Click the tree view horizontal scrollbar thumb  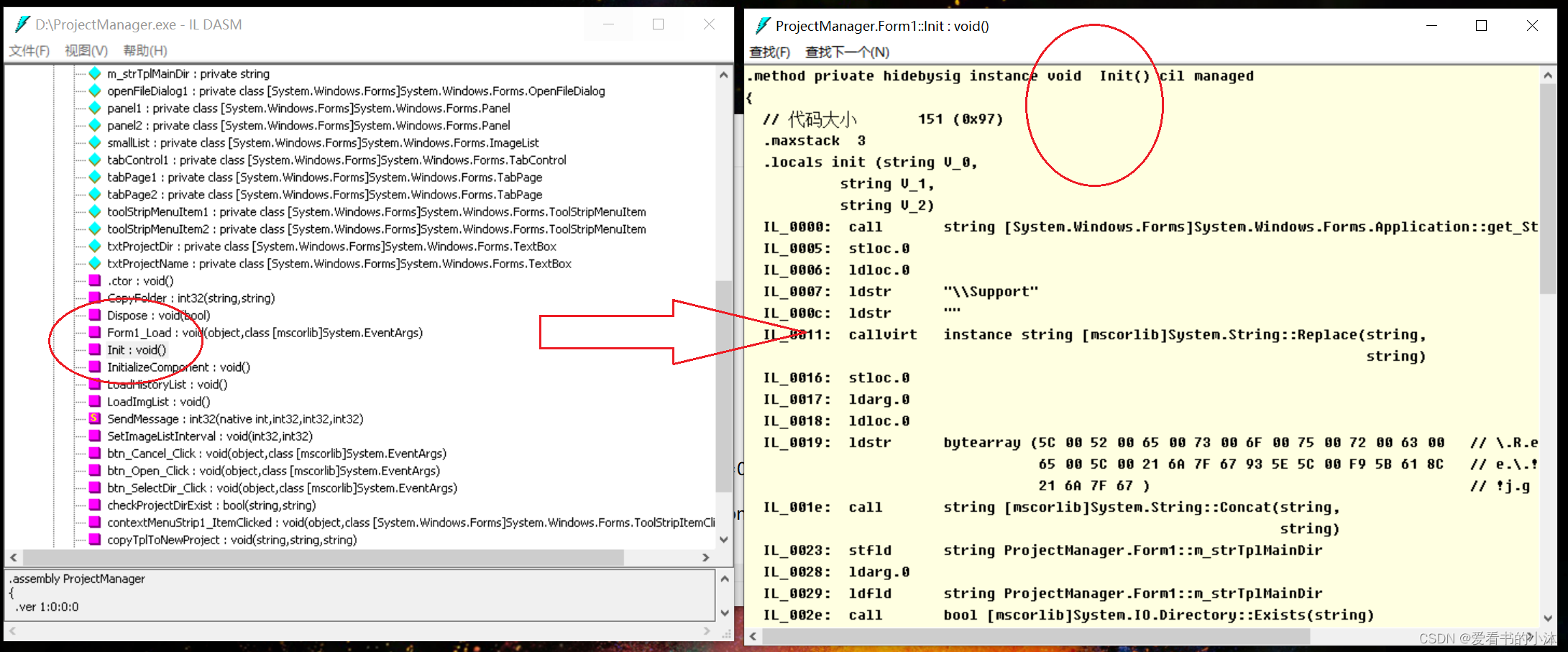[324, 557]
